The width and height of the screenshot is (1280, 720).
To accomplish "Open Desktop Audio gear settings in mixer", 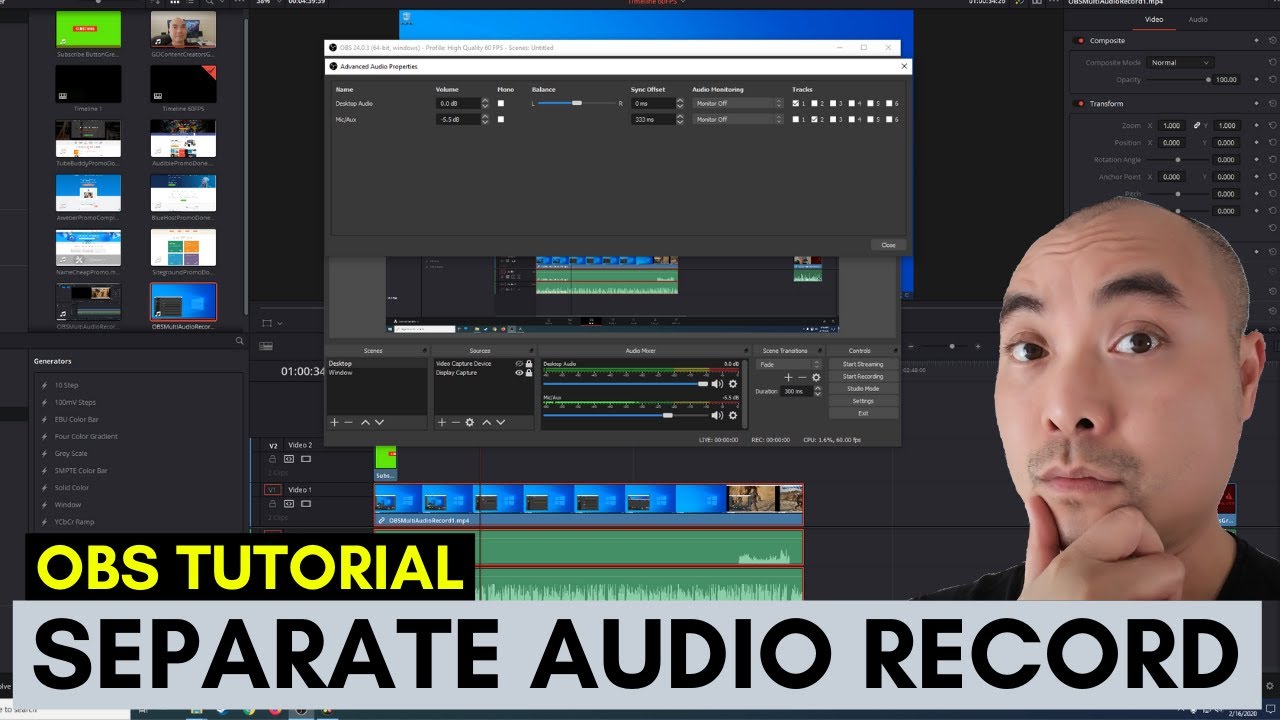I will tap(733, 384).
